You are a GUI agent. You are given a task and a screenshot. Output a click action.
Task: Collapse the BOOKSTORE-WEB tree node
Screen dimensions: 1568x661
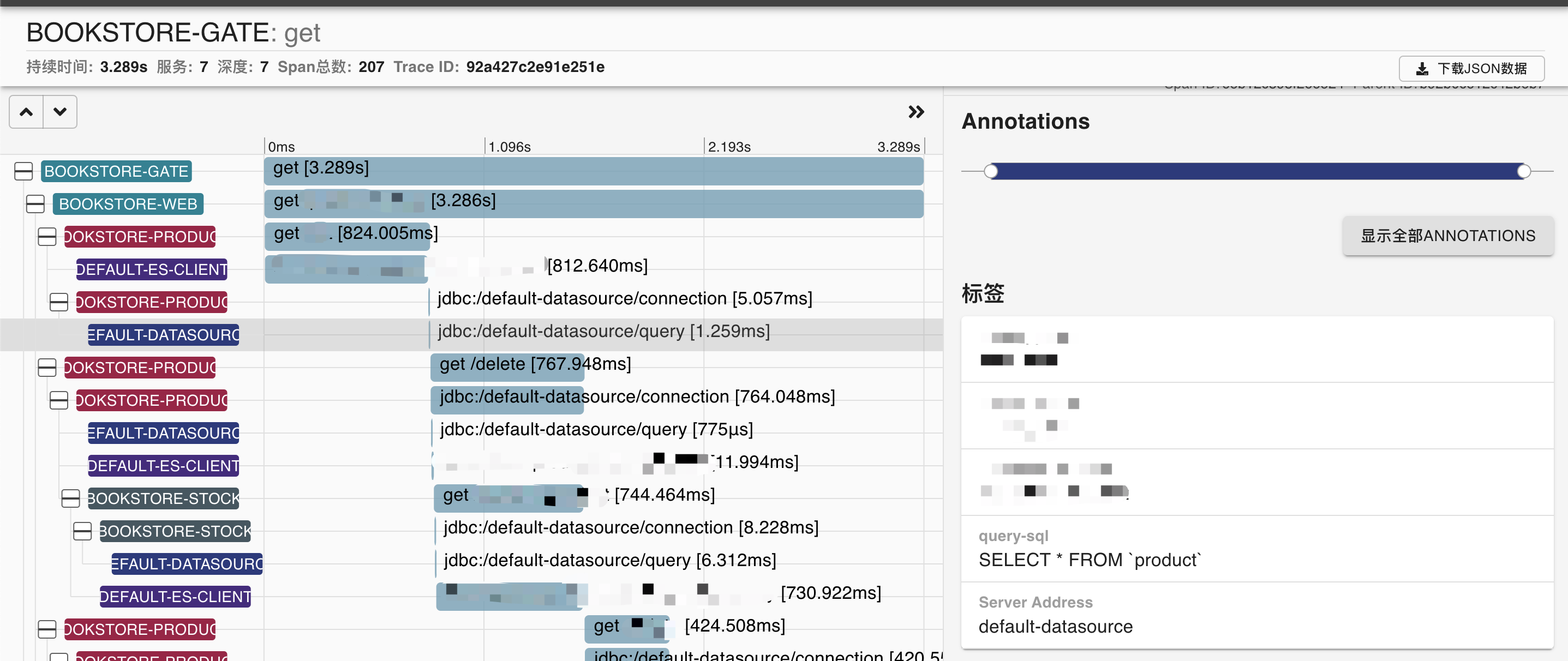point(35,204)
